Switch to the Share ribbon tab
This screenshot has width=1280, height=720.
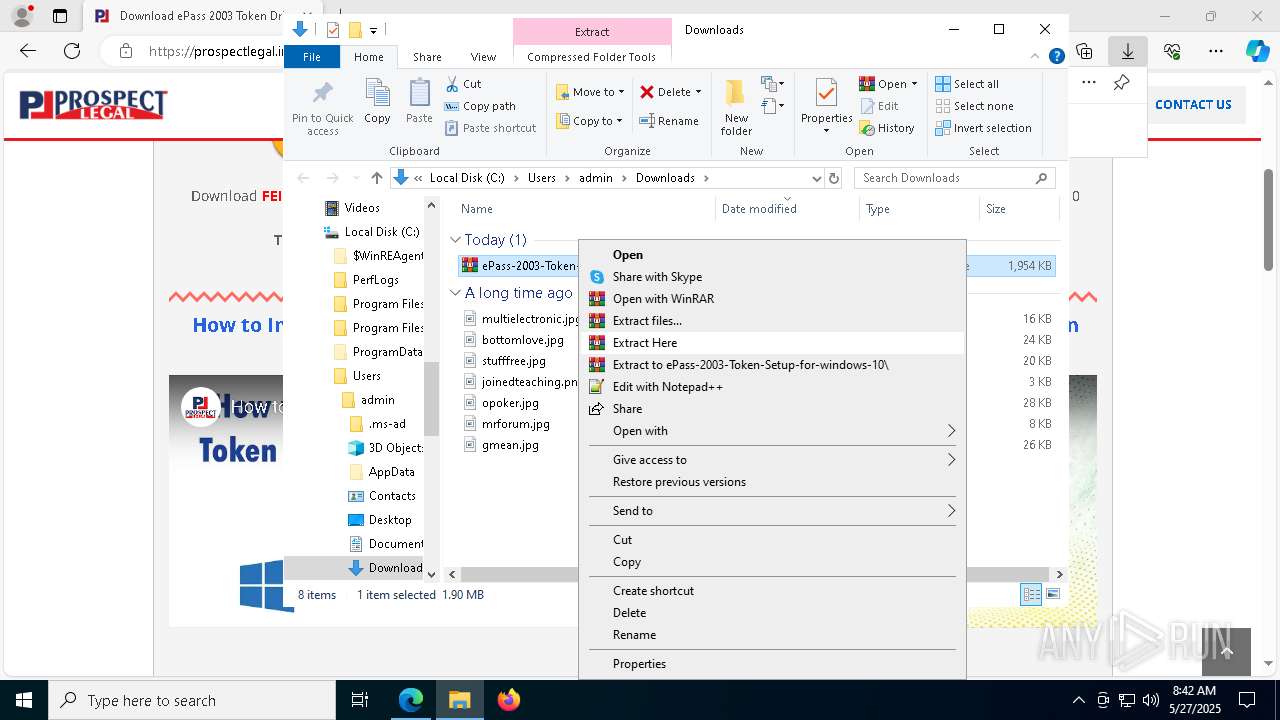coord(427,57)
